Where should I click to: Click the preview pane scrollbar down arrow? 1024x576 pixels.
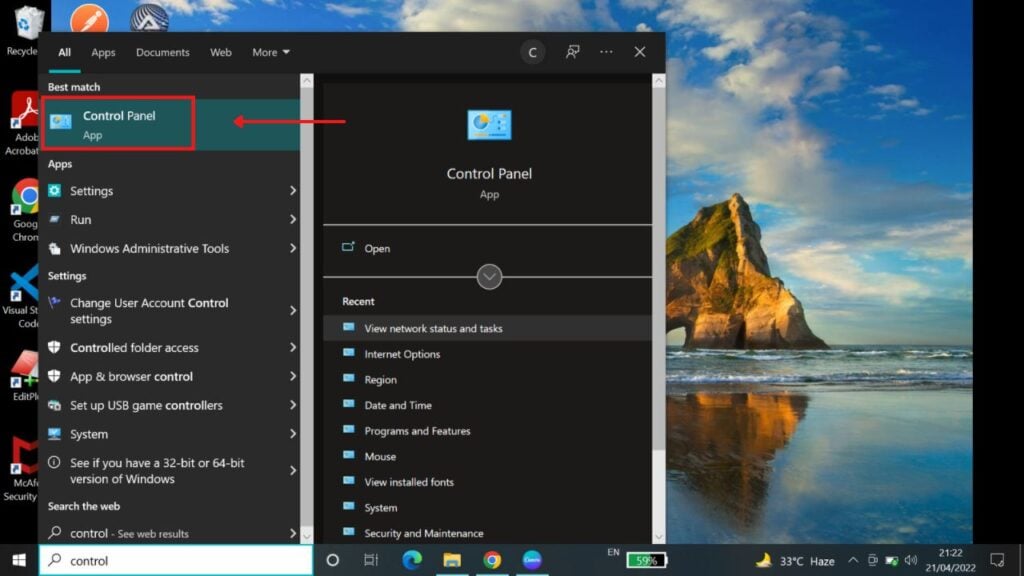(658, 537)
